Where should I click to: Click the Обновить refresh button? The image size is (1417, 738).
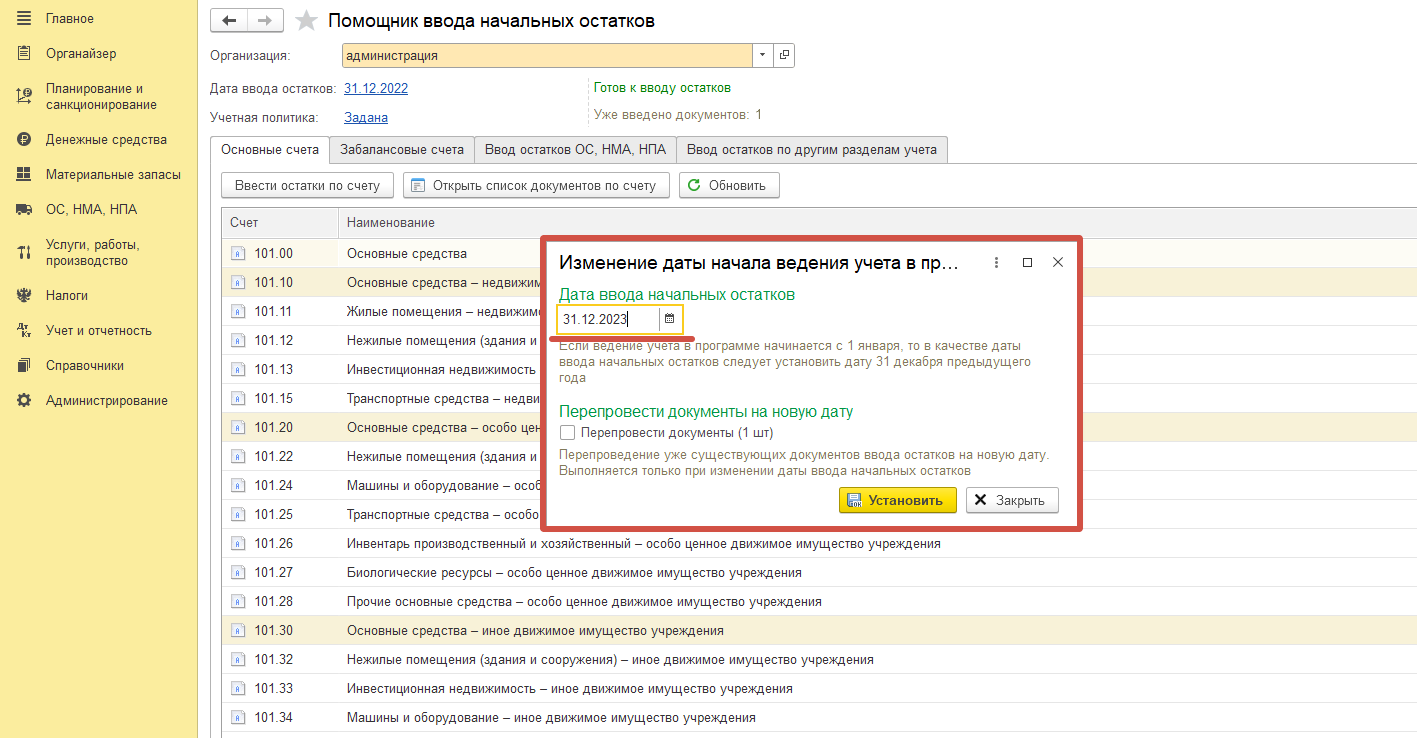729,185
